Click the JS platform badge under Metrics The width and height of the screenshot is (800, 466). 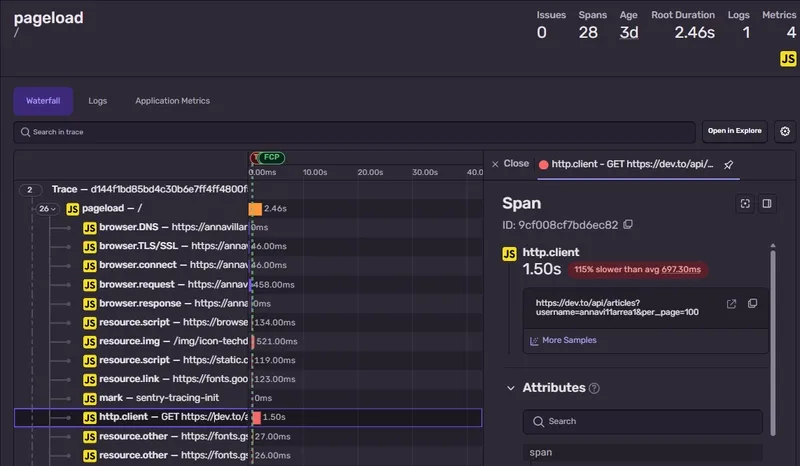click(x=788, y=59)
